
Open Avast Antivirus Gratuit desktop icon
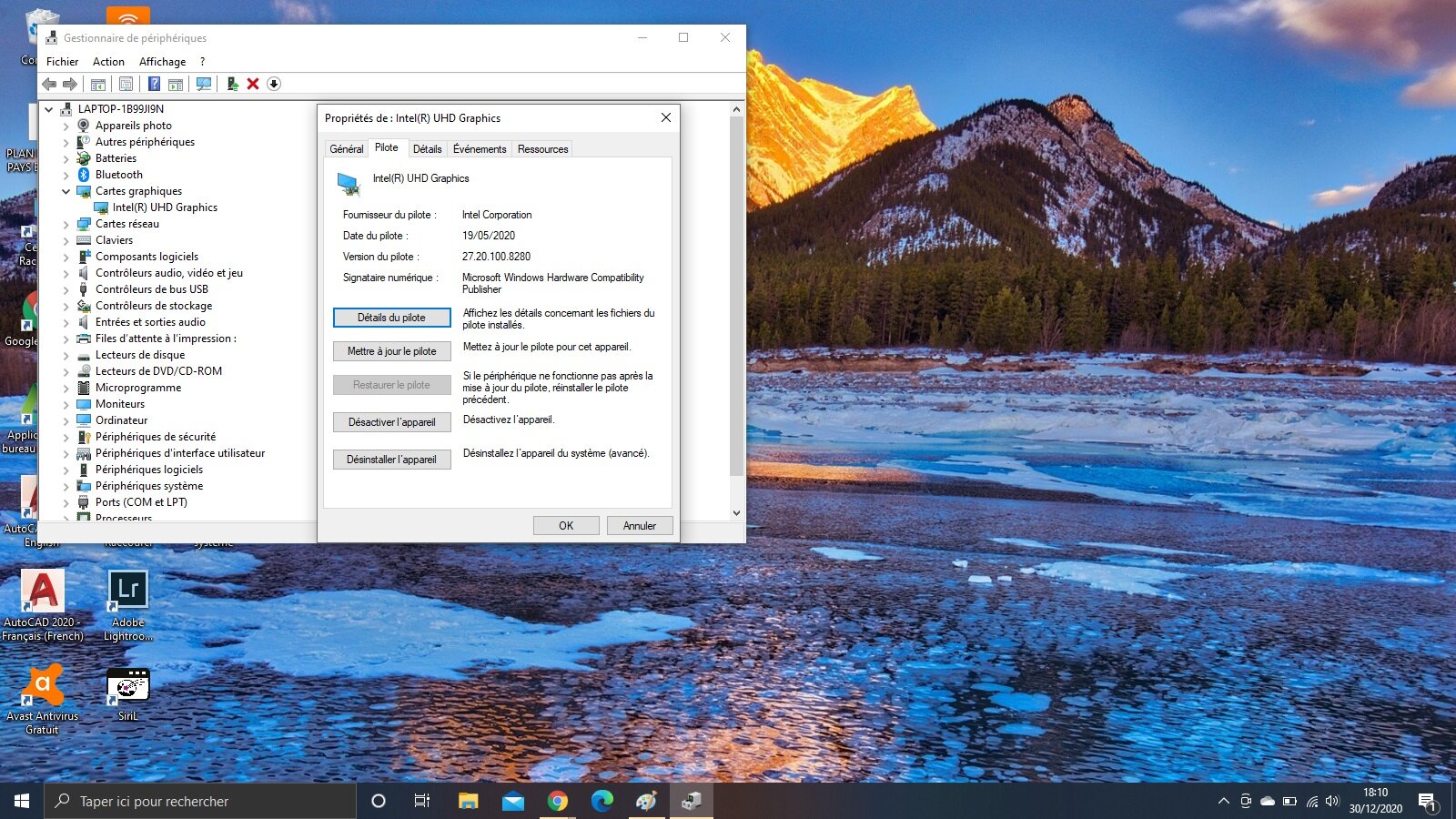coord(42,699)
